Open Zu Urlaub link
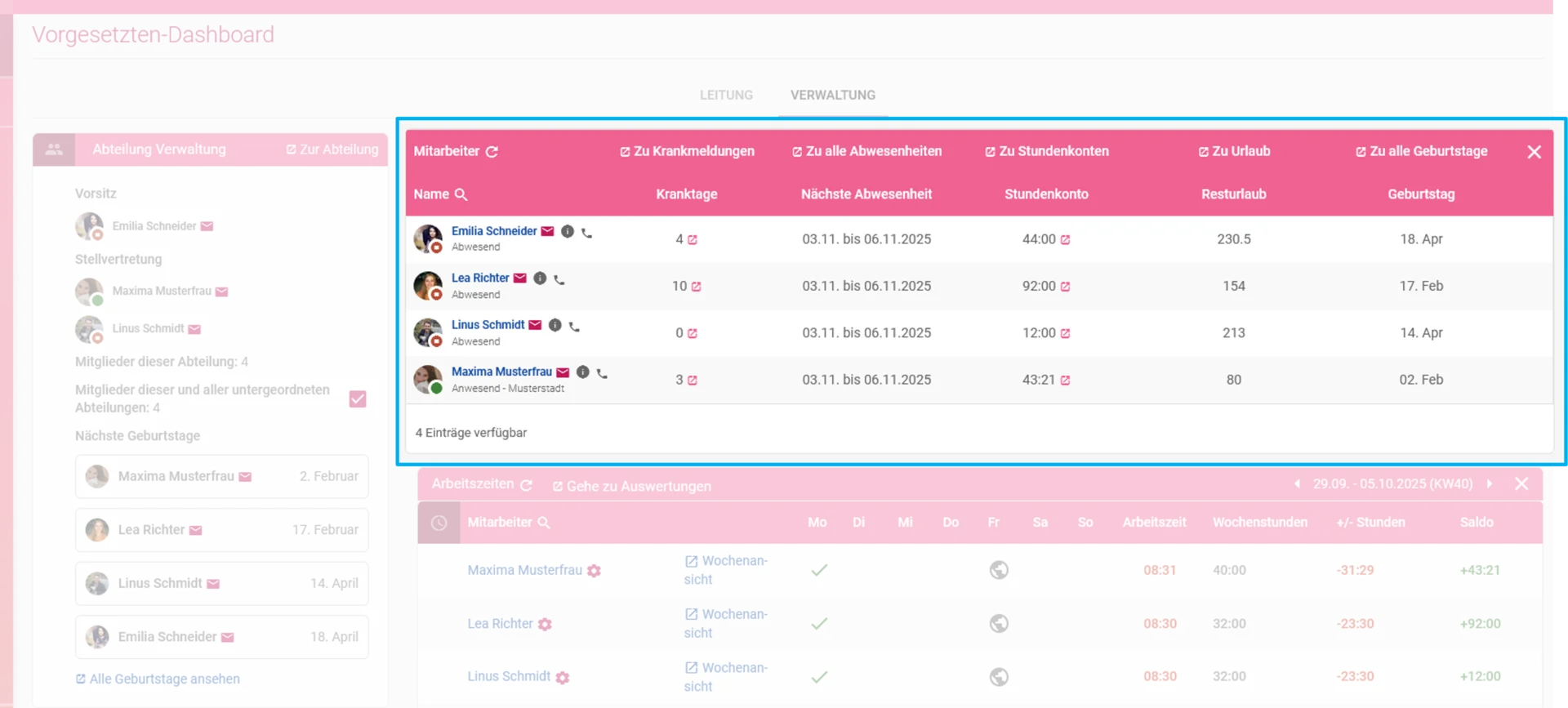 click(1234, 151)
